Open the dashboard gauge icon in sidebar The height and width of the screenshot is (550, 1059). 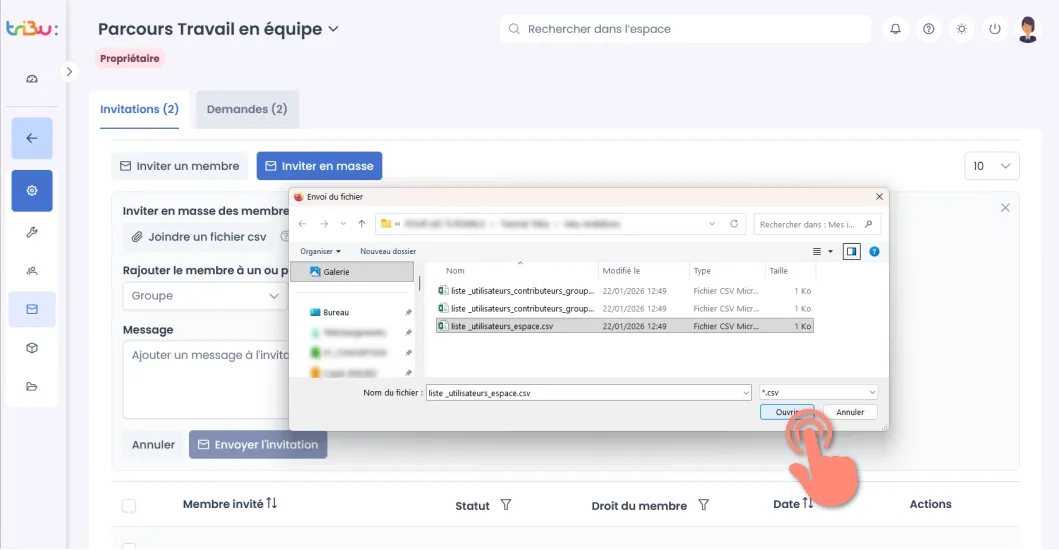32,79
